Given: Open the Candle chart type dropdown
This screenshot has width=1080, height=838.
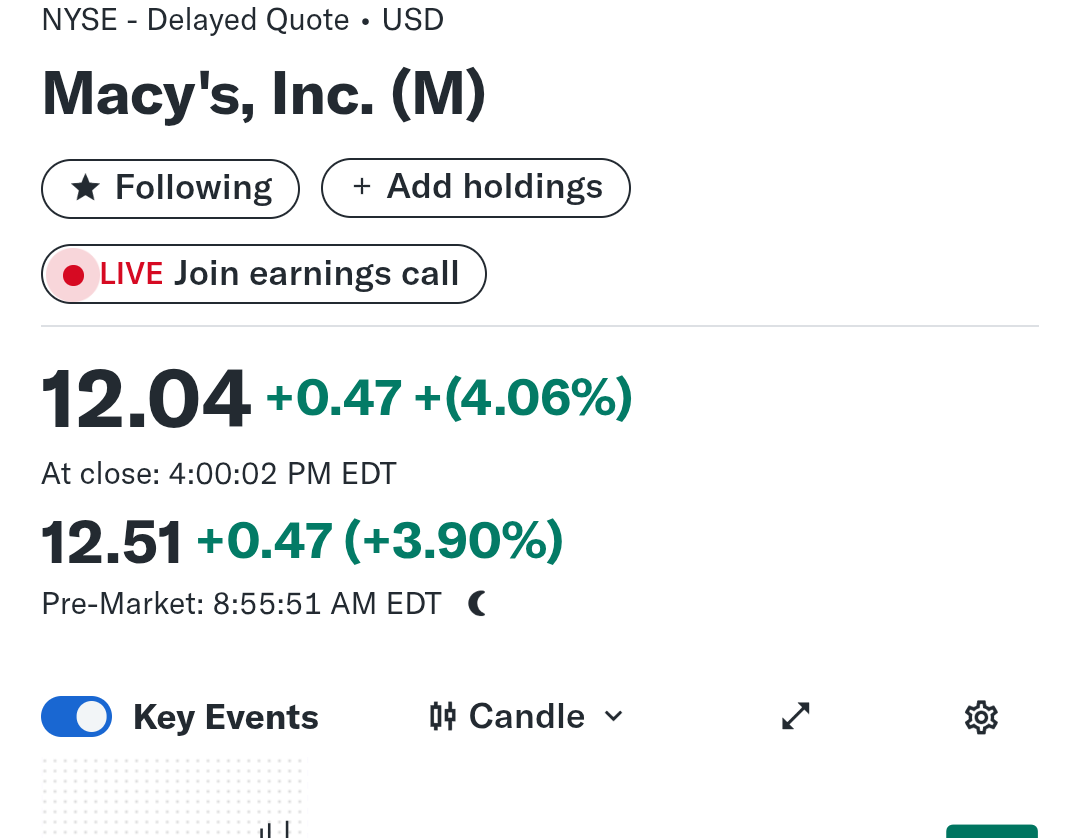Looking at the screenshot, I should [526, 716].
